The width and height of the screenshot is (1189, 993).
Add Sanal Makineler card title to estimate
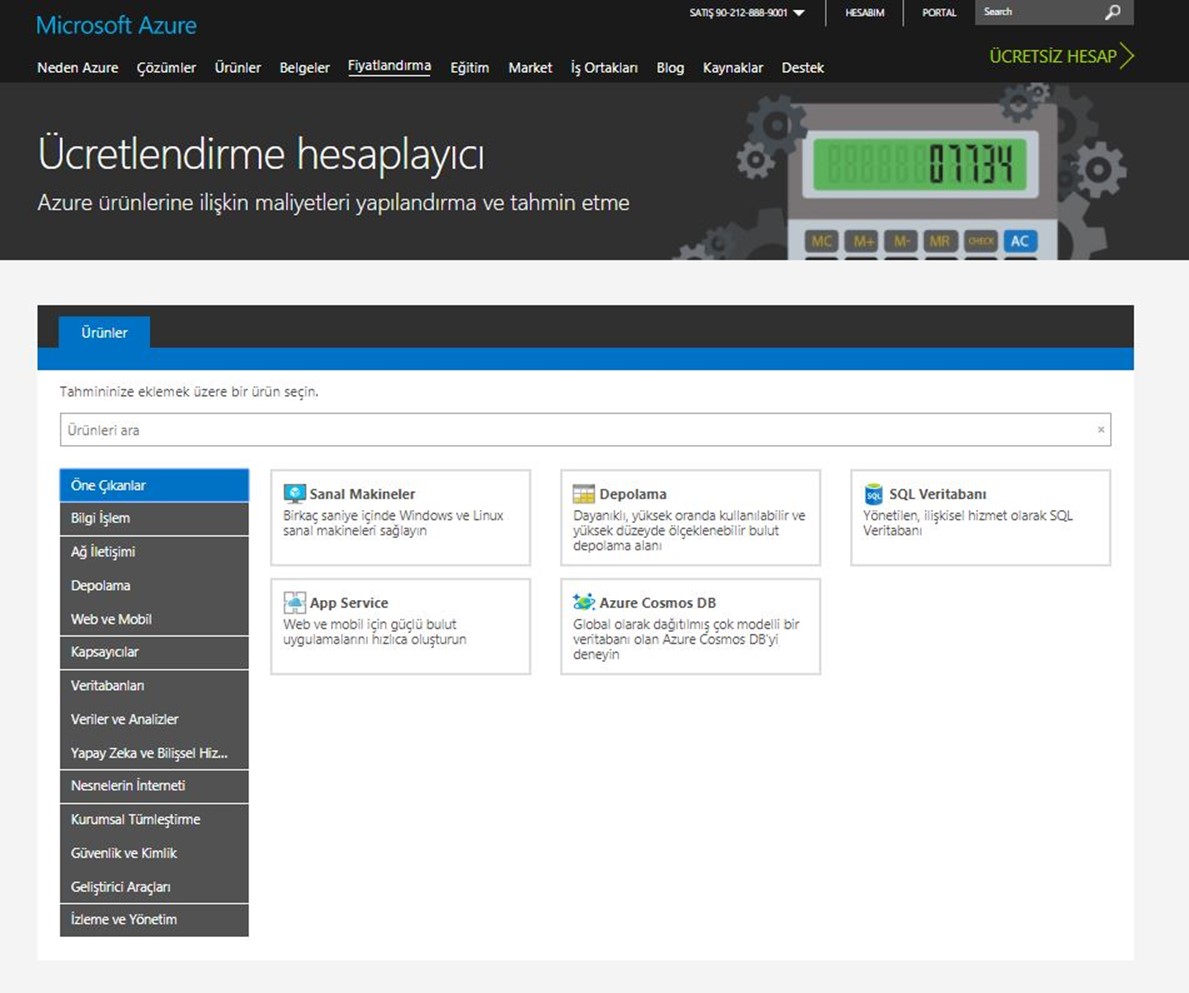click(x=362, y=494)
